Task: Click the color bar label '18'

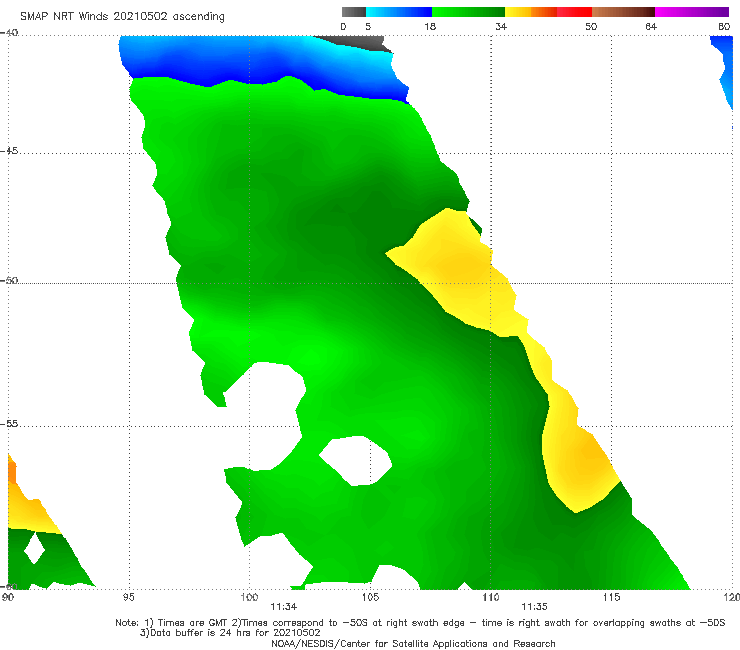Action: 430,27
